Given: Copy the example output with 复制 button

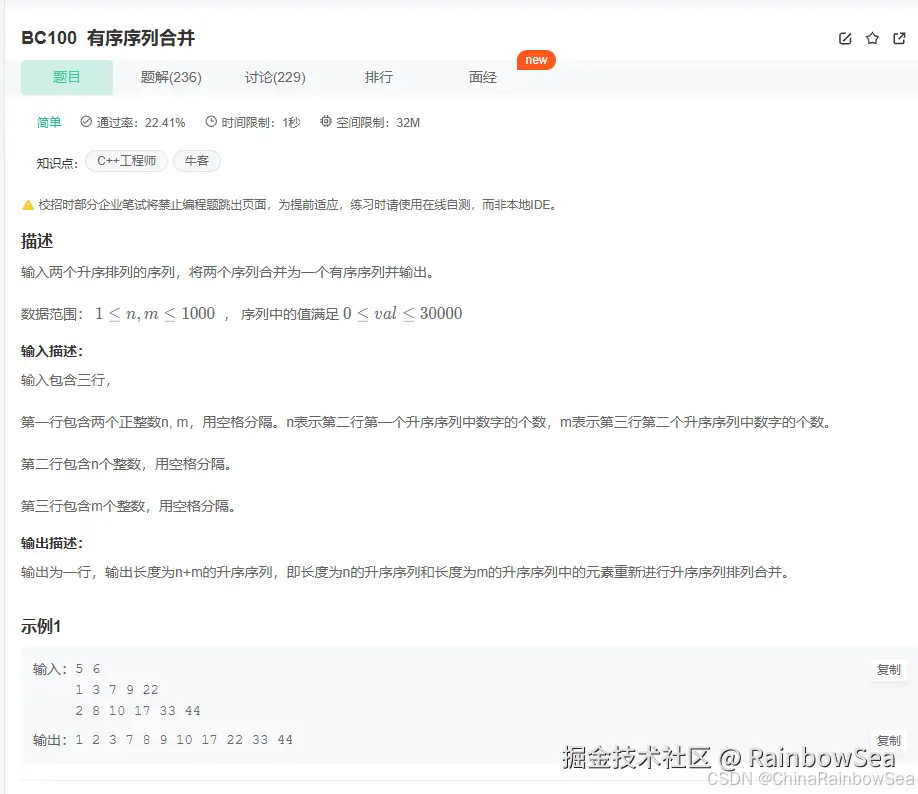Looking at the screenshot, I should [x=888, y=739].
